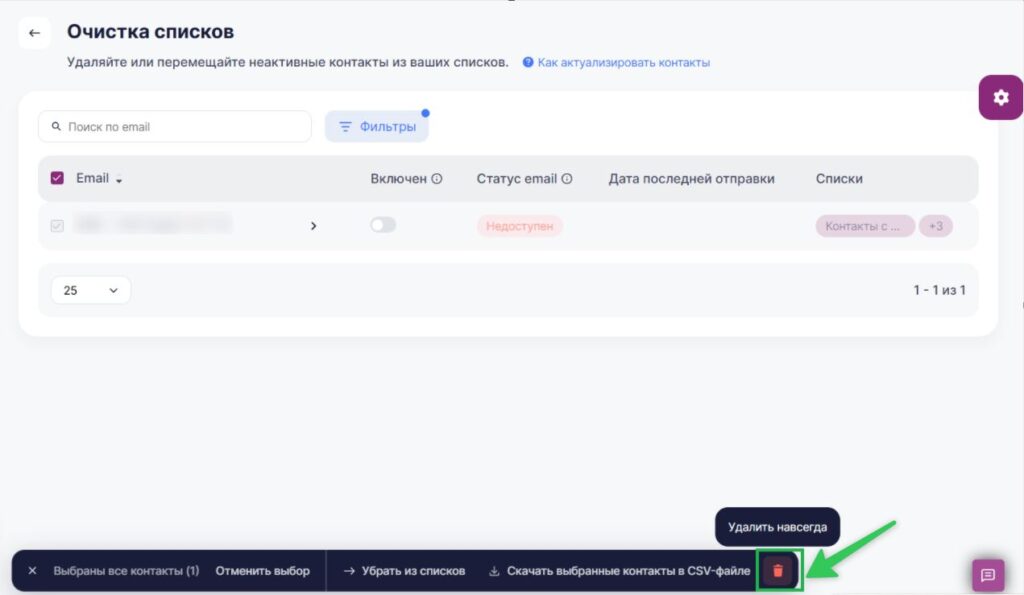
Task: Switch on the Включен toggle for the contact
Action: (383, 225)
